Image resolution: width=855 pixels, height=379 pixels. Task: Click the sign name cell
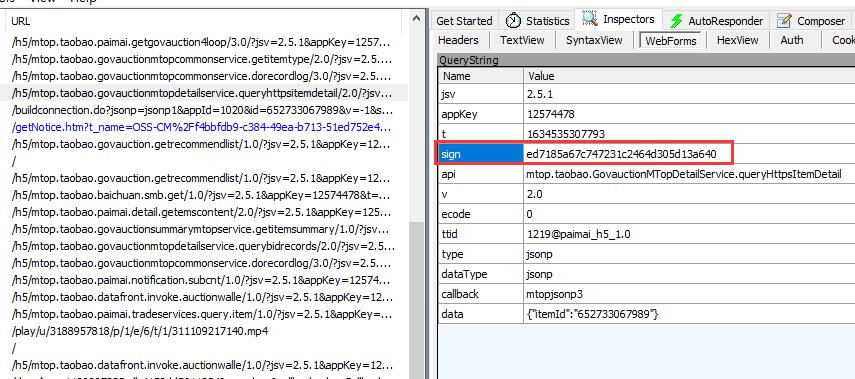click(x=480, y=154)
